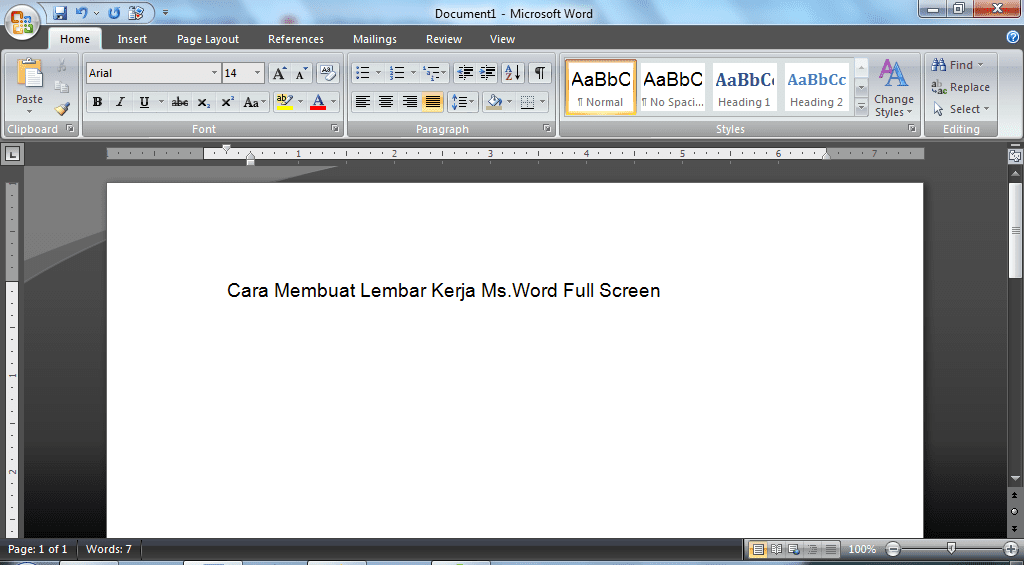Click the Office Button logo
1024x565 pixels.
(22, 21)
